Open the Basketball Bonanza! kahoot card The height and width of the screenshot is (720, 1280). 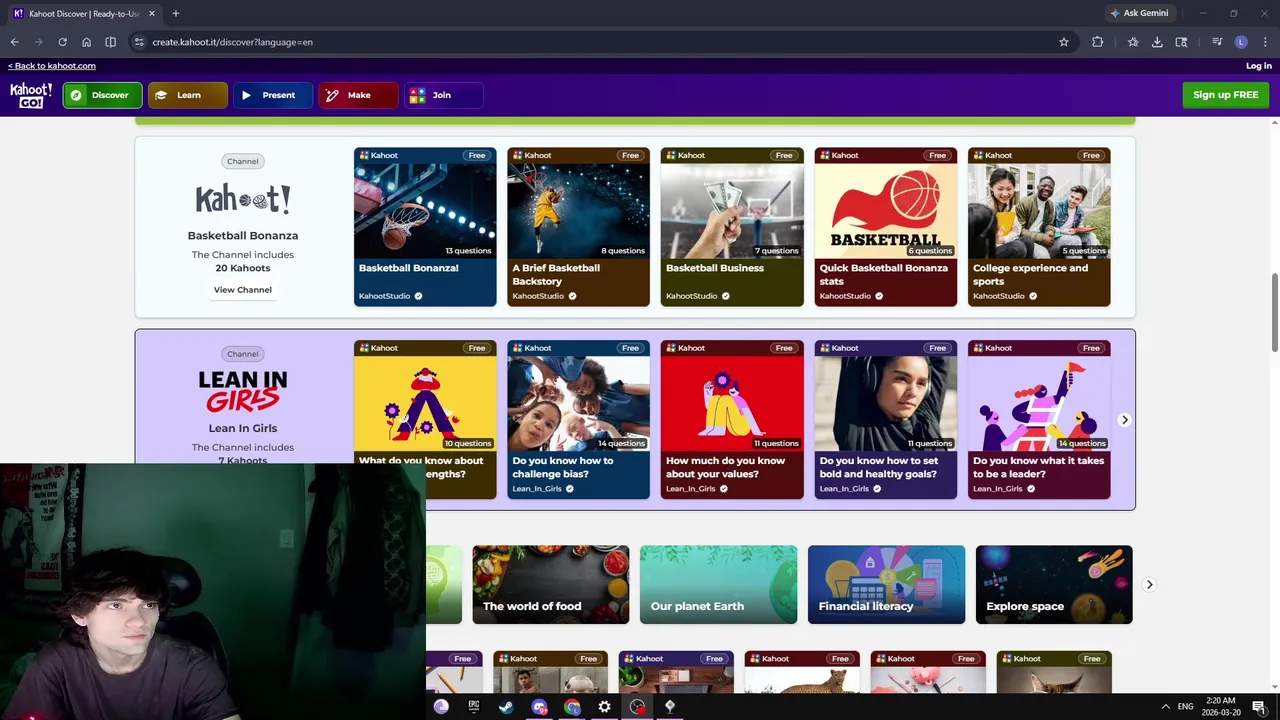425,227
